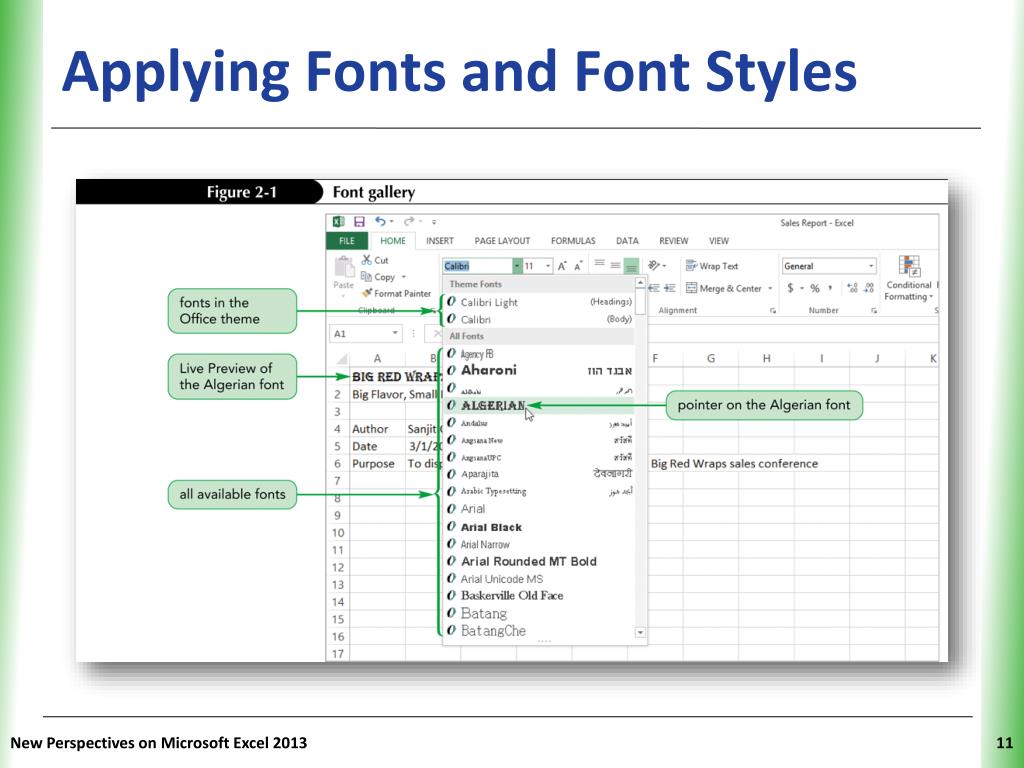Switch to the PAGE LAYOUT tab
The image size is (1024, 768).
click(502, 241)
